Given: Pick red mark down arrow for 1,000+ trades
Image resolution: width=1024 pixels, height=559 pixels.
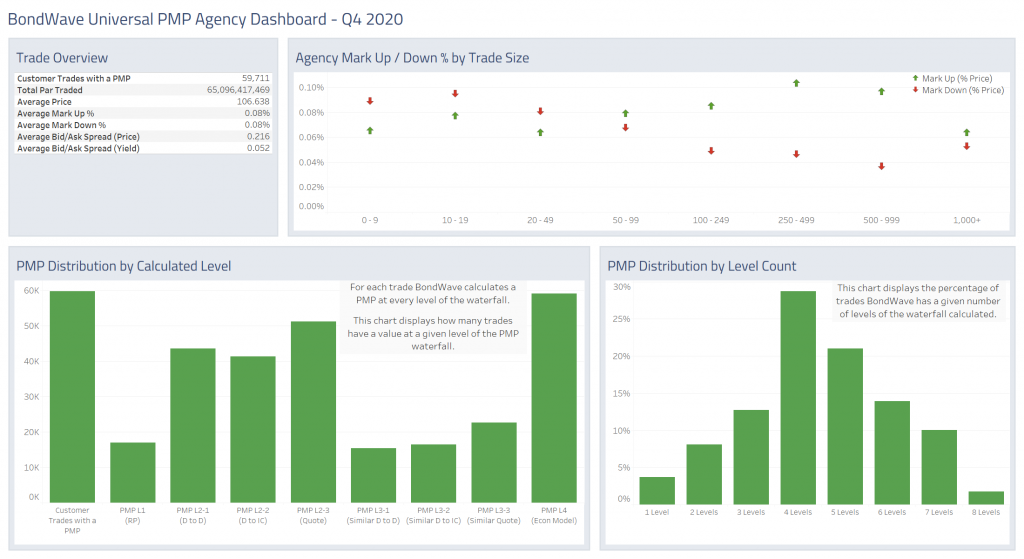Looking at the screenshot, I should 967,146.
